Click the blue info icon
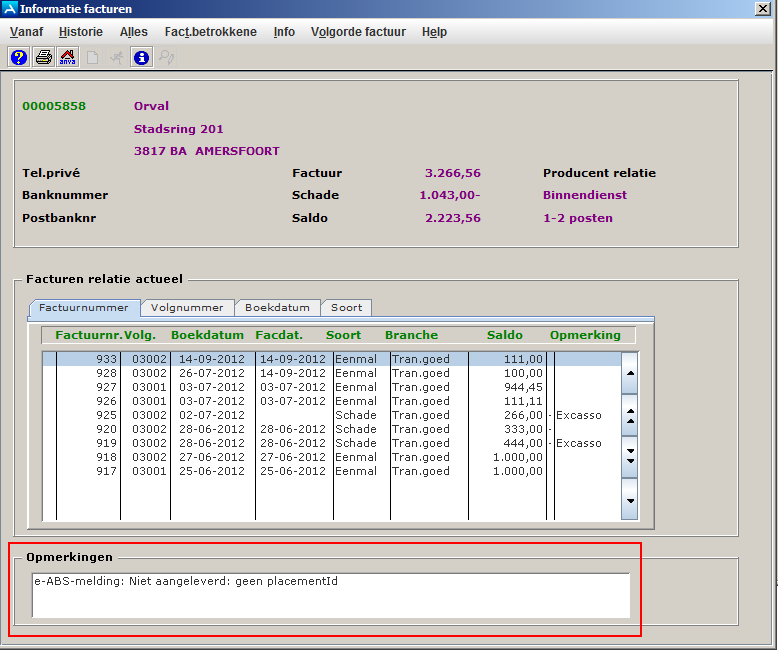The width and height of the screenshot is (778, 651). tap(141, 58)
